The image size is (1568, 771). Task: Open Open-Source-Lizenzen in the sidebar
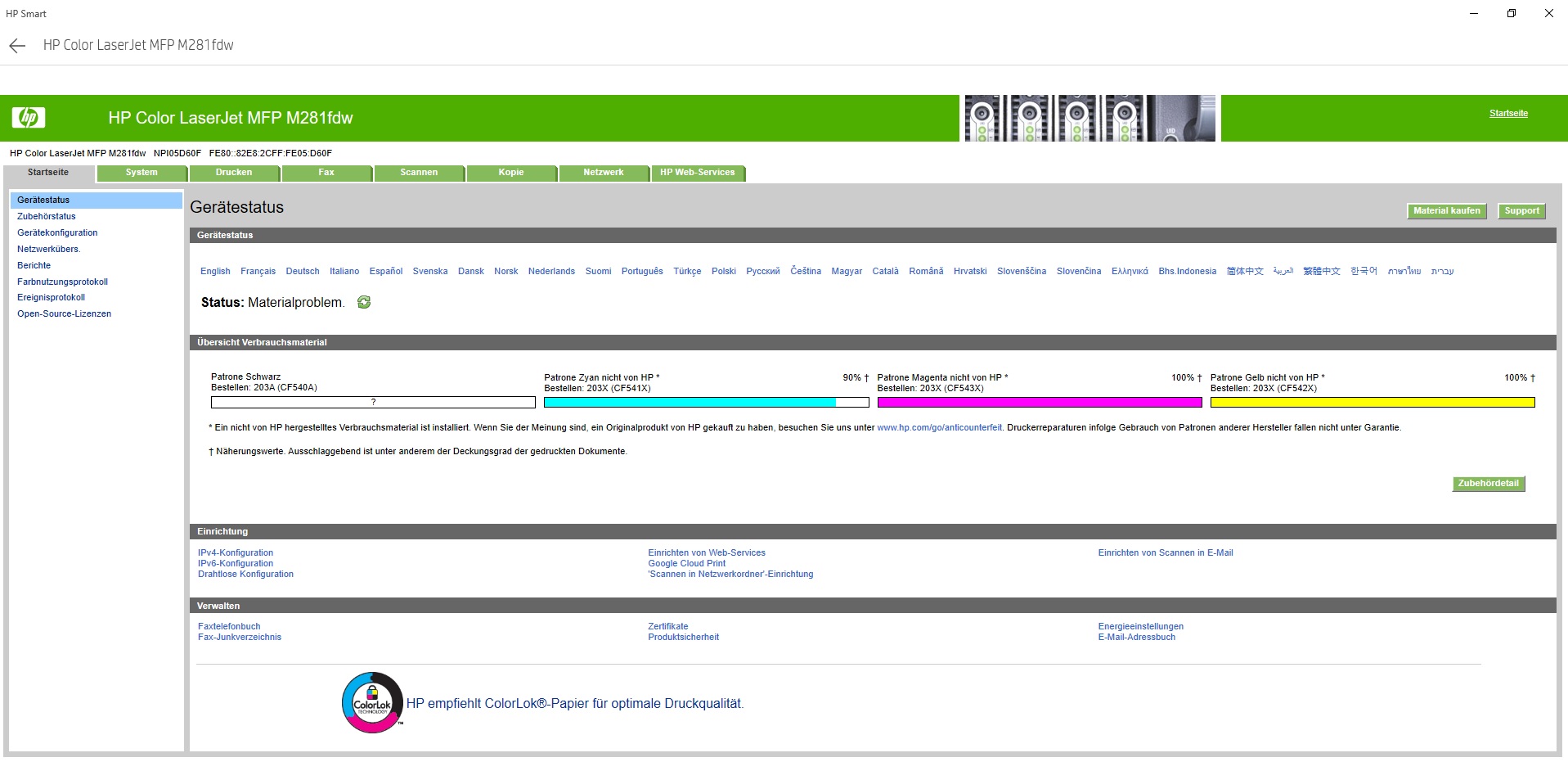[x=64, y=313]
